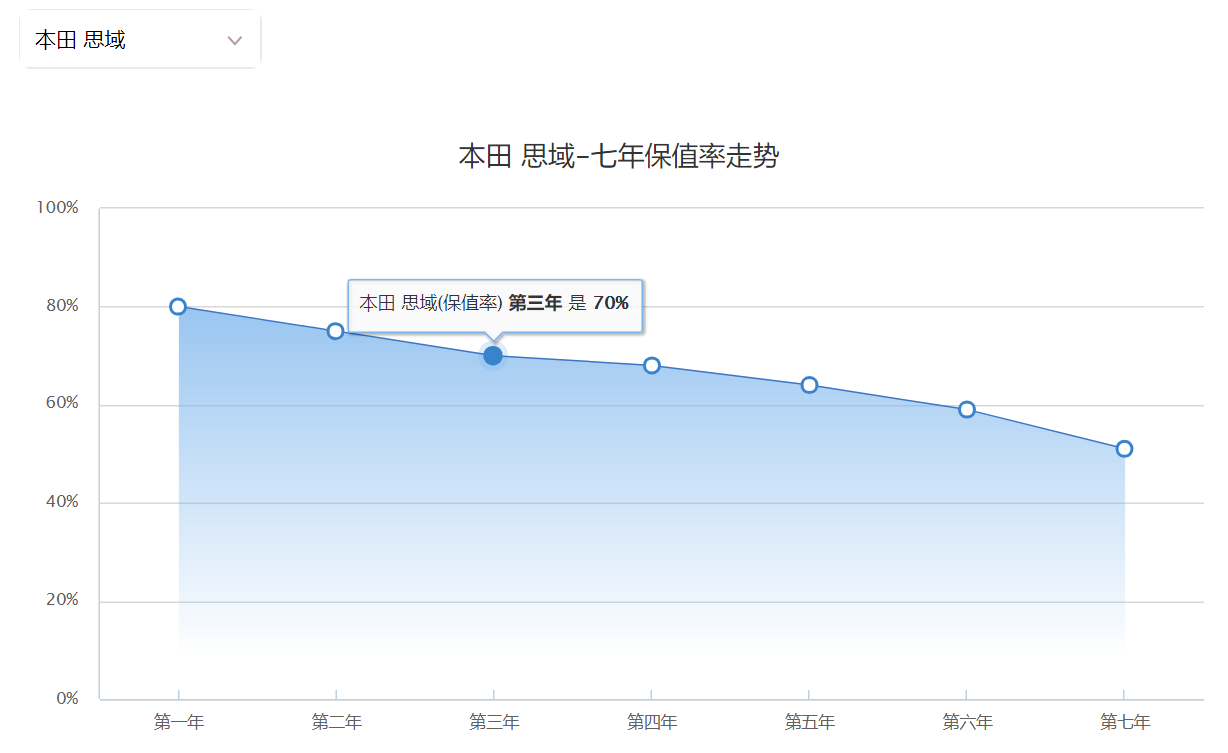This screenshot has width=1228, height=753.
Task: Click the 第二年 x-axis label
Action: click(336, 722)
